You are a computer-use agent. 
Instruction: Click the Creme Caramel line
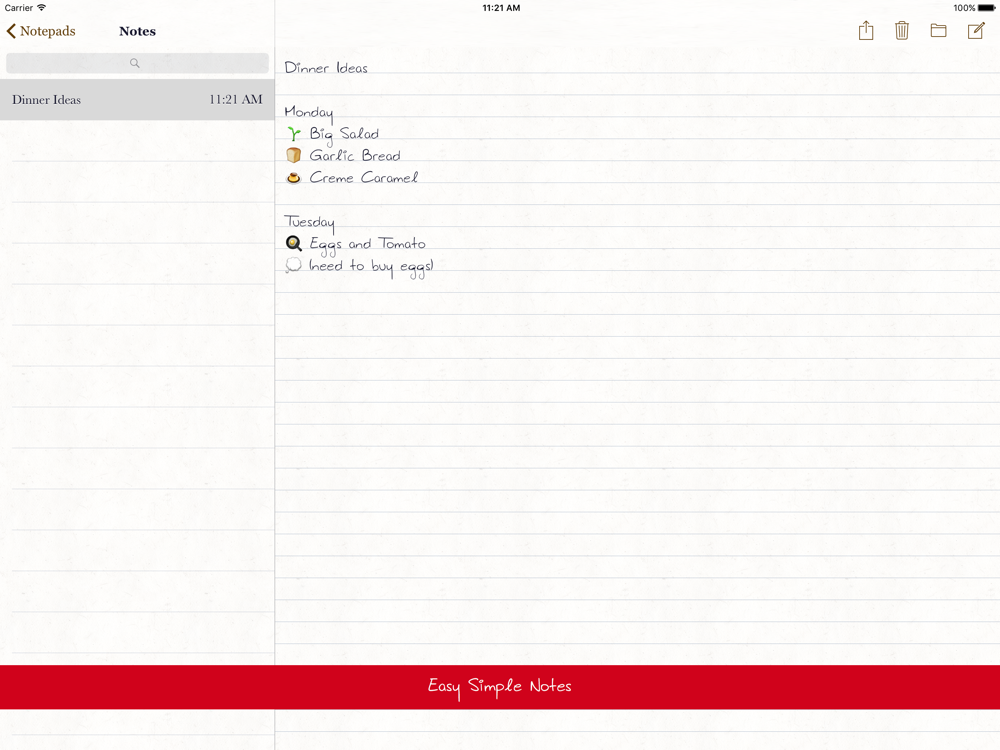click(x=364, y=177)
